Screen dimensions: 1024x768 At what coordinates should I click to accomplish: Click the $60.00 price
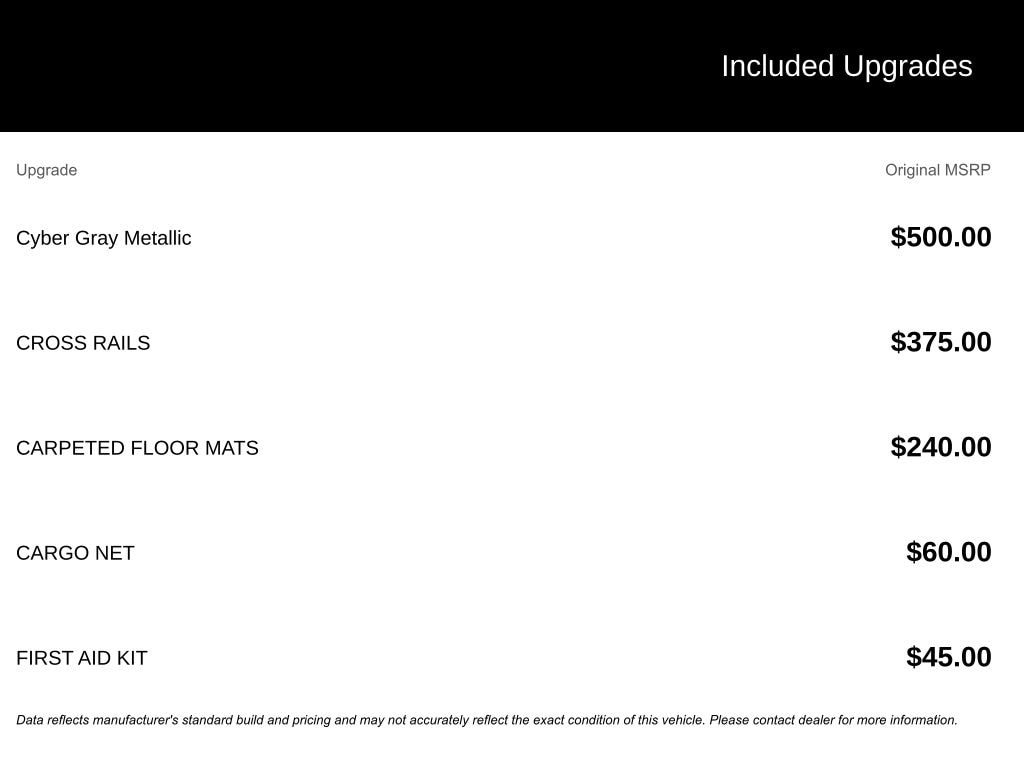point(948,552)
